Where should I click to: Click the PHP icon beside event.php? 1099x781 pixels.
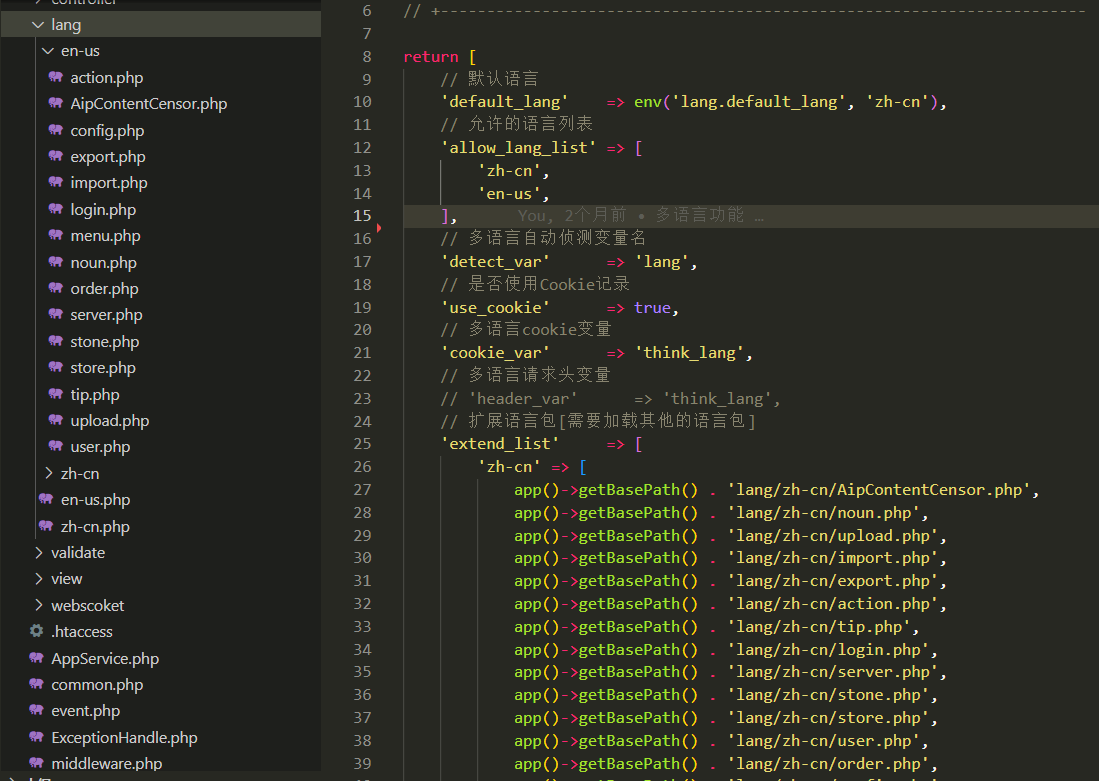36,710
